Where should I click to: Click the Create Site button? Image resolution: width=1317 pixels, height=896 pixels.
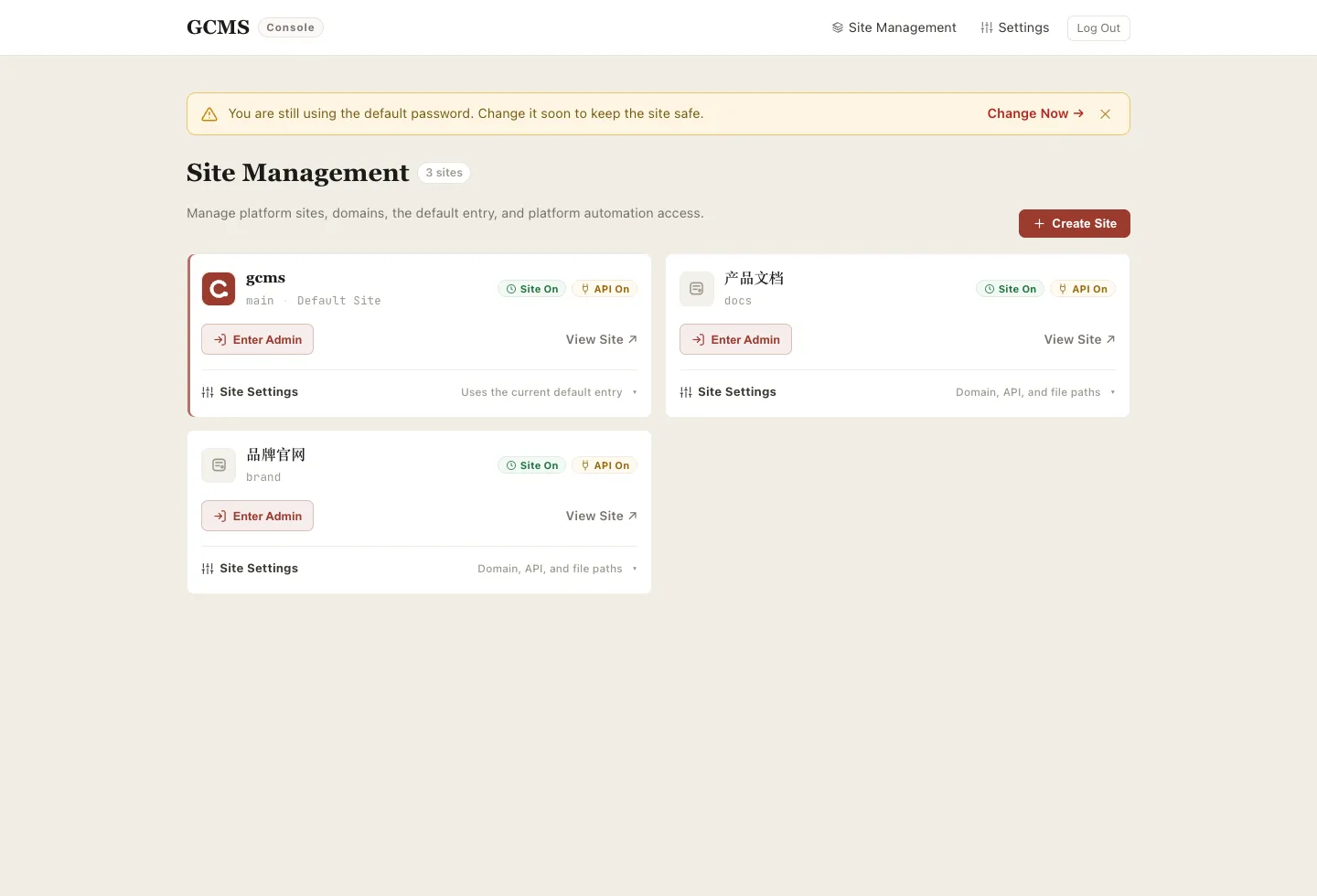click(1075, 223)
